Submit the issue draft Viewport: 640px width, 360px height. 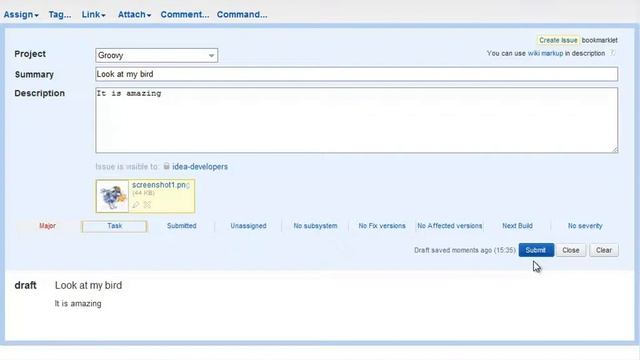pyautogui.click(x=536, y=250)
